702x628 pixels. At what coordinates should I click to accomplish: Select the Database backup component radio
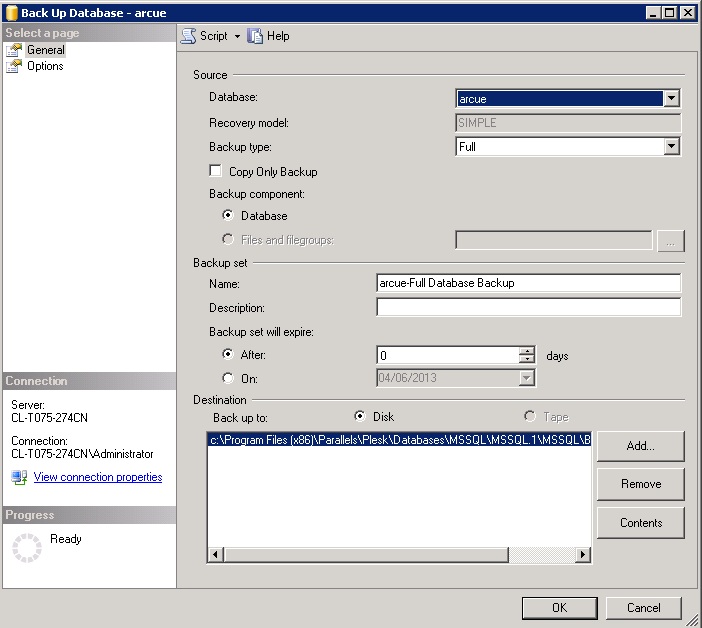point(228,215)
